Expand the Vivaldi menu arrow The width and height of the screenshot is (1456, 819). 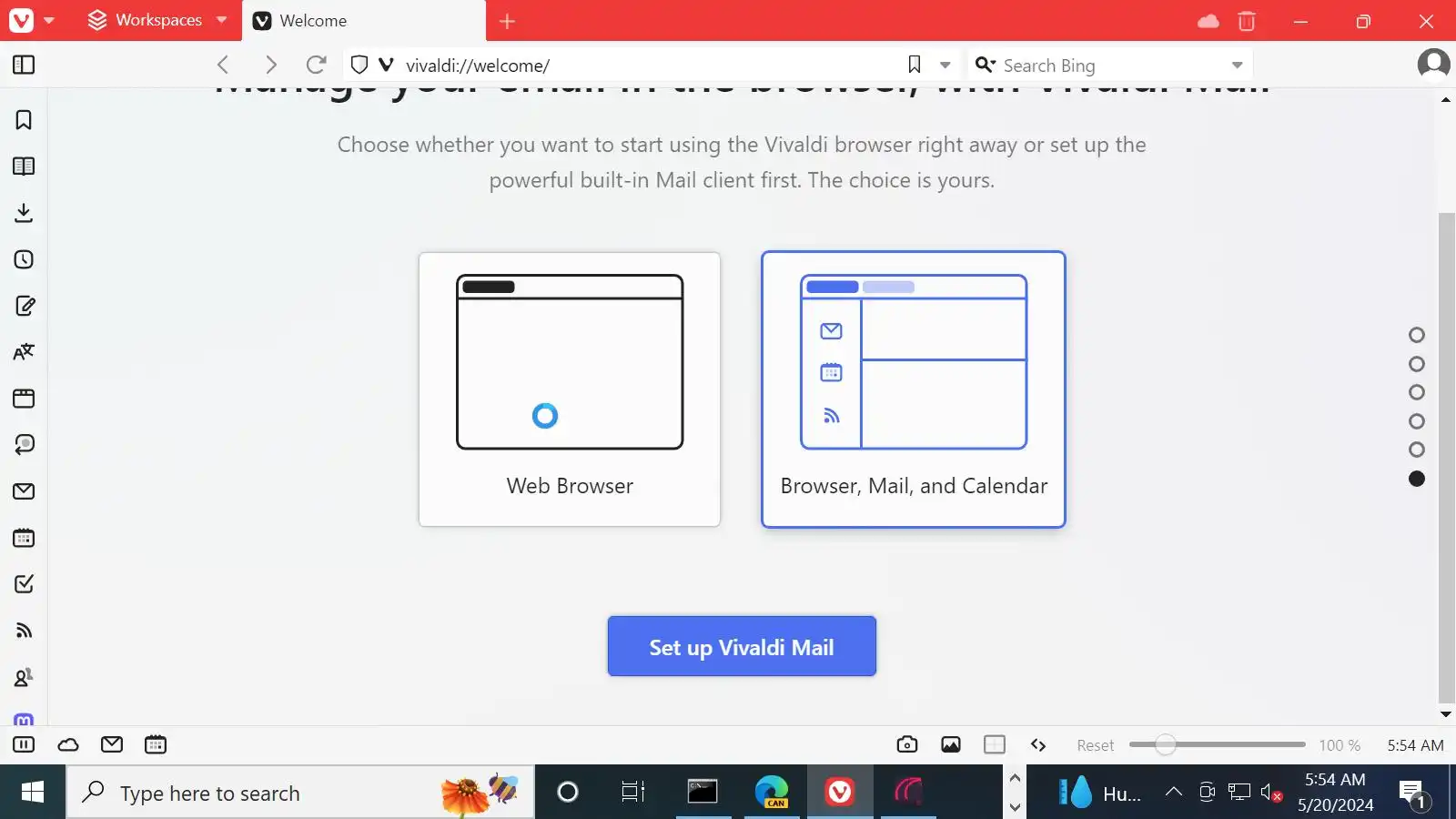click(x=49, y=20)
